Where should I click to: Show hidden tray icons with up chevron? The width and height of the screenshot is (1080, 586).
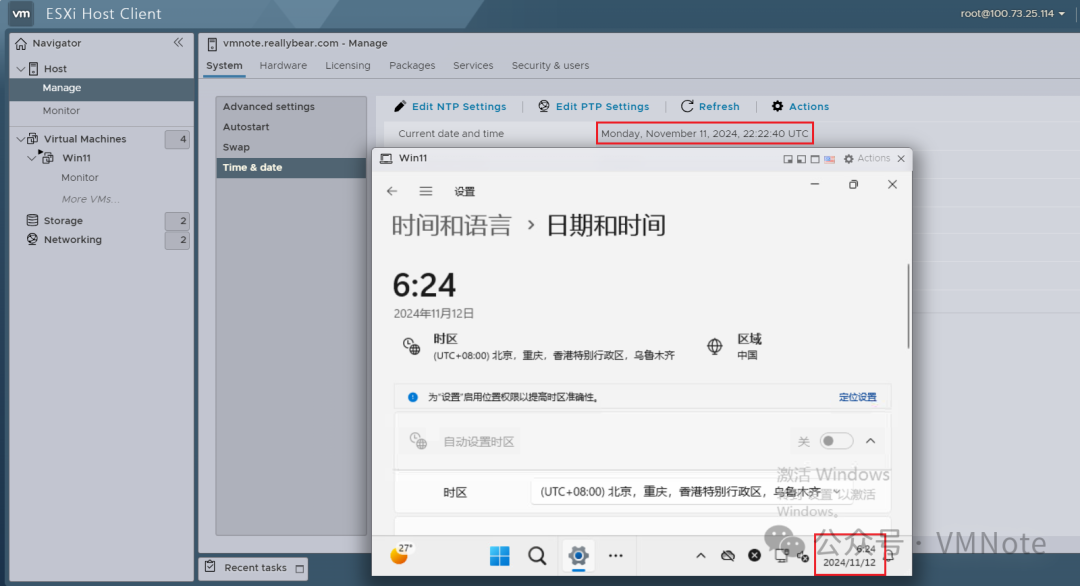(700, 556)
